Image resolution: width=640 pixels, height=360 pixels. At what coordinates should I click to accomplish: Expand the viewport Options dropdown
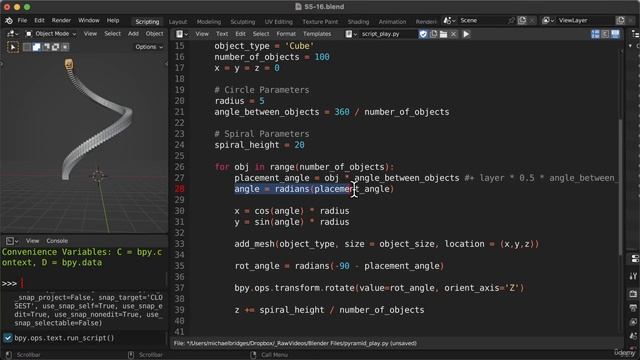coord(149,47)
